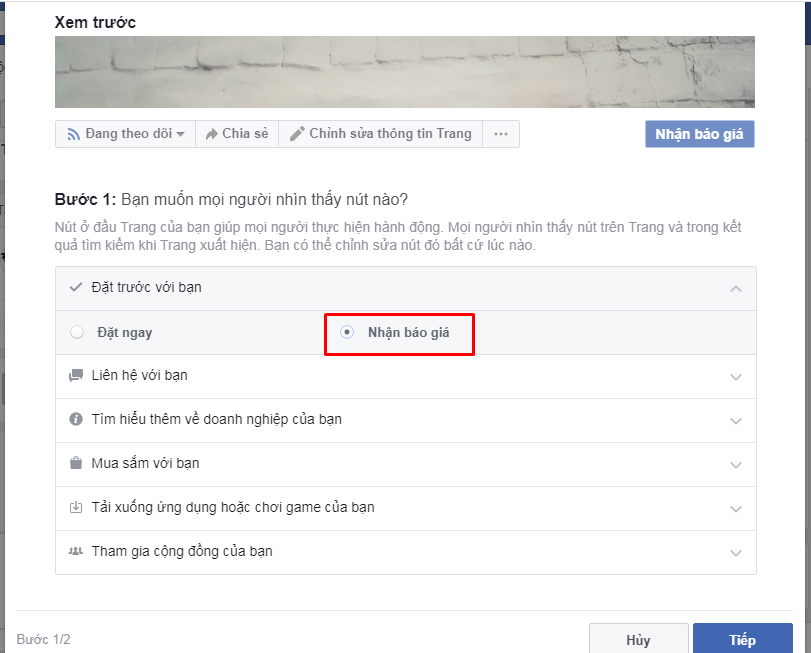Click Chỉnh sửa thông tin Trang button
811x653 pixels.
point(381,134)
